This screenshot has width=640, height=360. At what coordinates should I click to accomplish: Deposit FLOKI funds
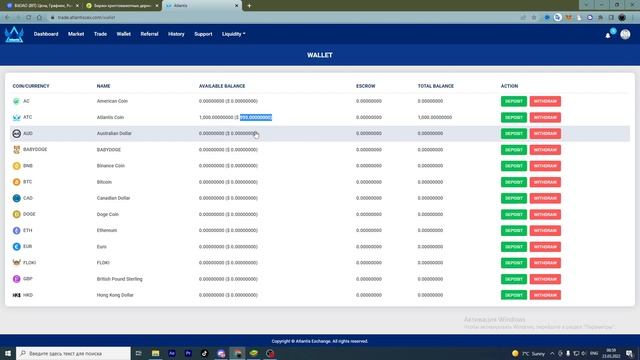click(514, 263)
